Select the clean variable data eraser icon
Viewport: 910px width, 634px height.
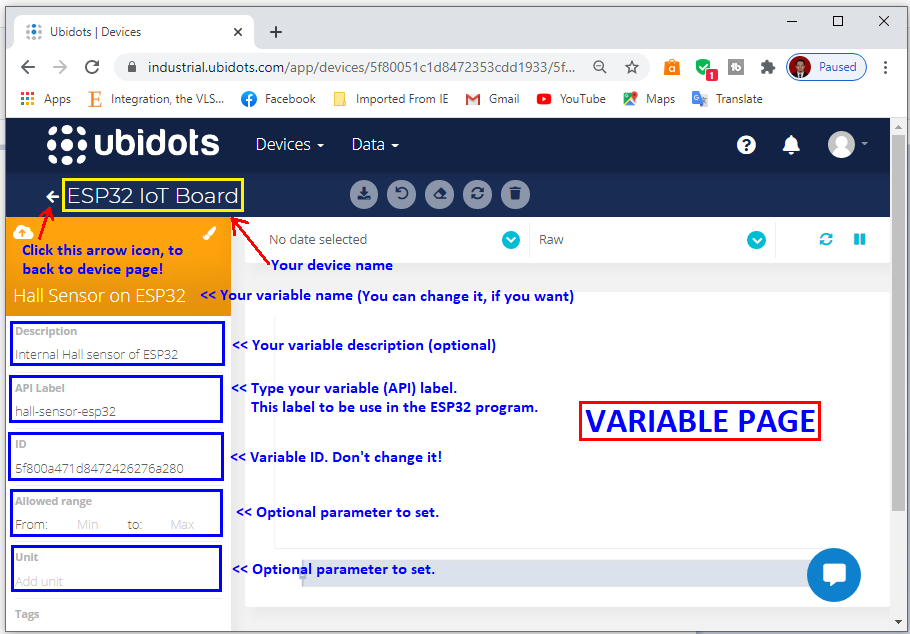[439, 194]
